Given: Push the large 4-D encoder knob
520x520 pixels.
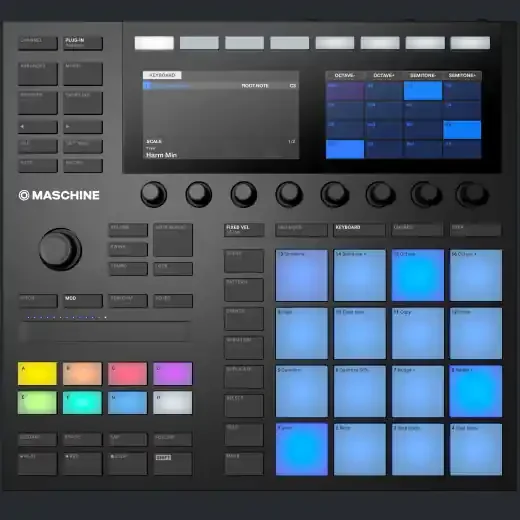Looking at the screenshot, I should pyautogui.click(x=60, y=249).
